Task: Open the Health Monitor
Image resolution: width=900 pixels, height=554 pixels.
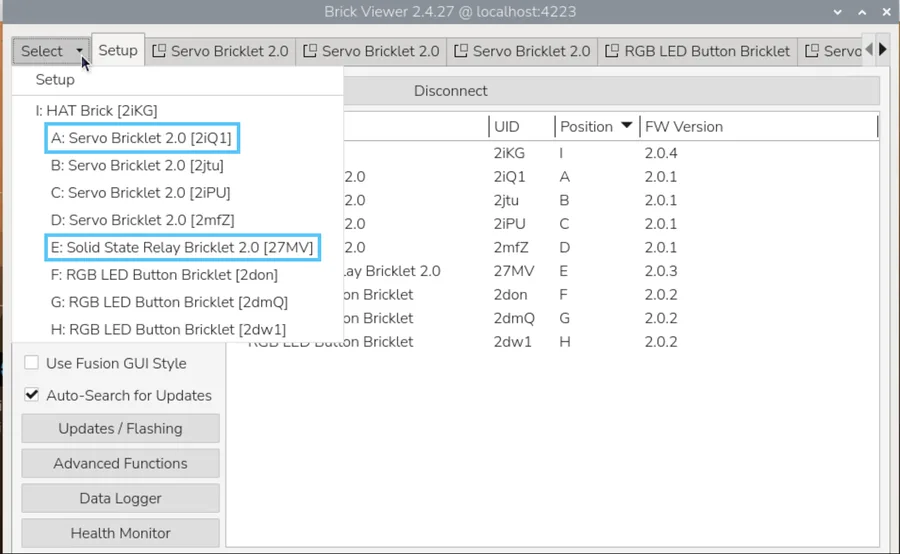Action: 121,533
